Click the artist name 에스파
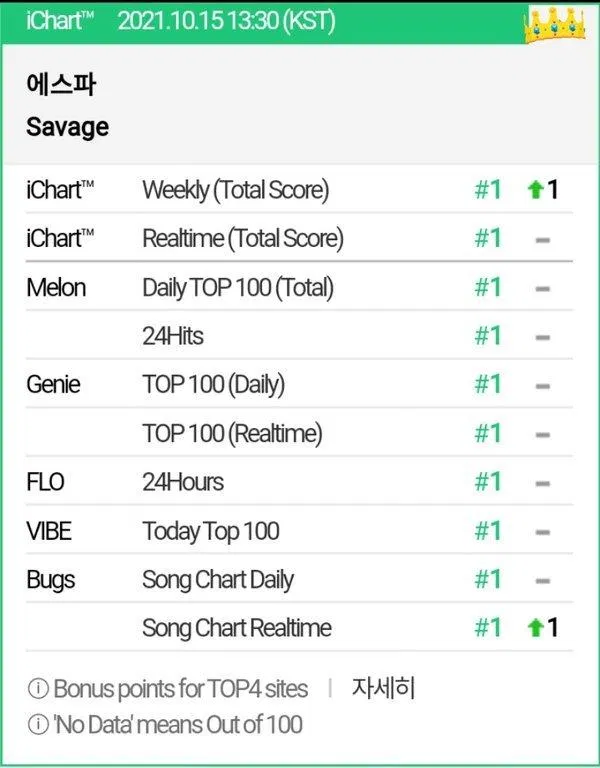This screenshot has height=768, width=600. (x=61, y=87)
